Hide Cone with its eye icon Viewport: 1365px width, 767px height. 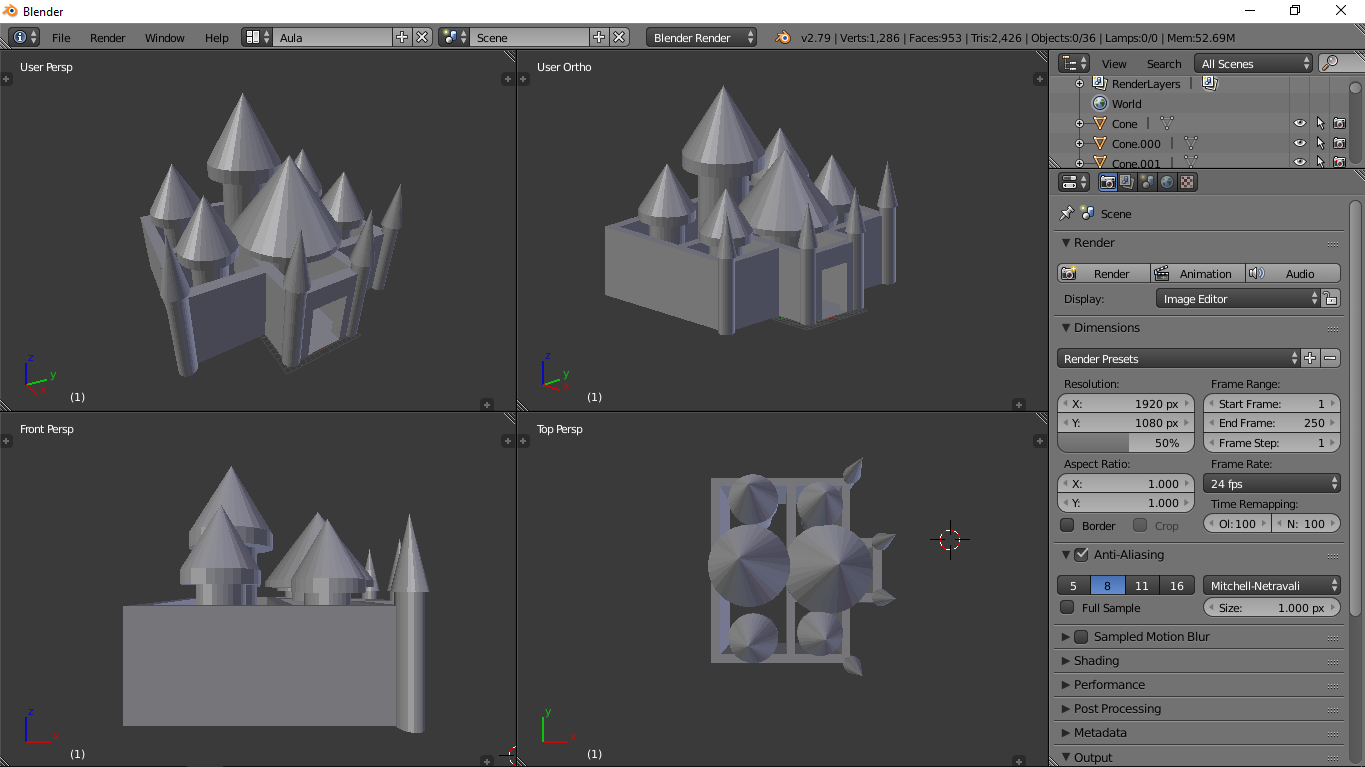click(1300, 124)
